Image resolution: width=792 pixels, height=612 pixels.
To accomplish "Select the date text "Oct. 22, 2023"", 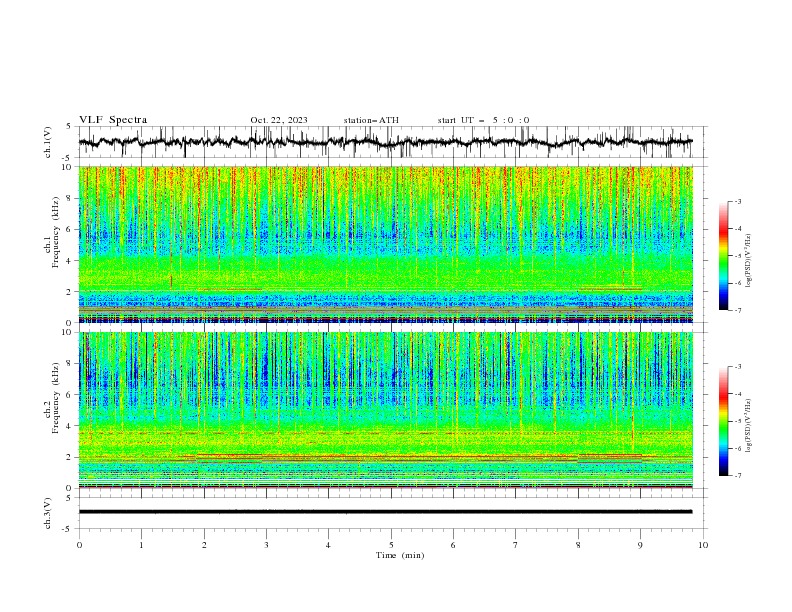I will 279,120.
